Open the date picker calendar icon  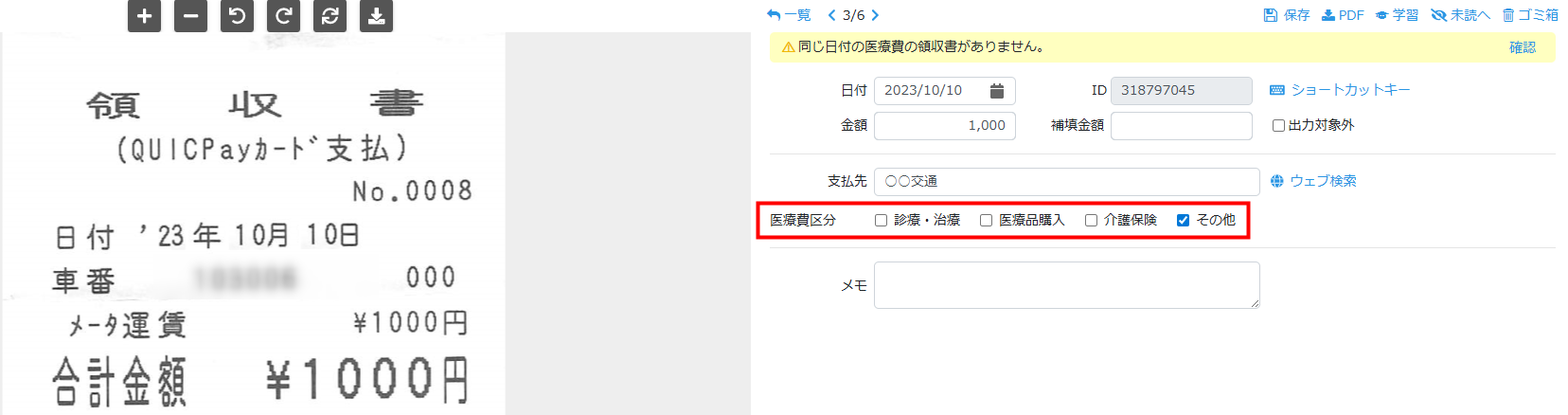click(x=996, y=91)
